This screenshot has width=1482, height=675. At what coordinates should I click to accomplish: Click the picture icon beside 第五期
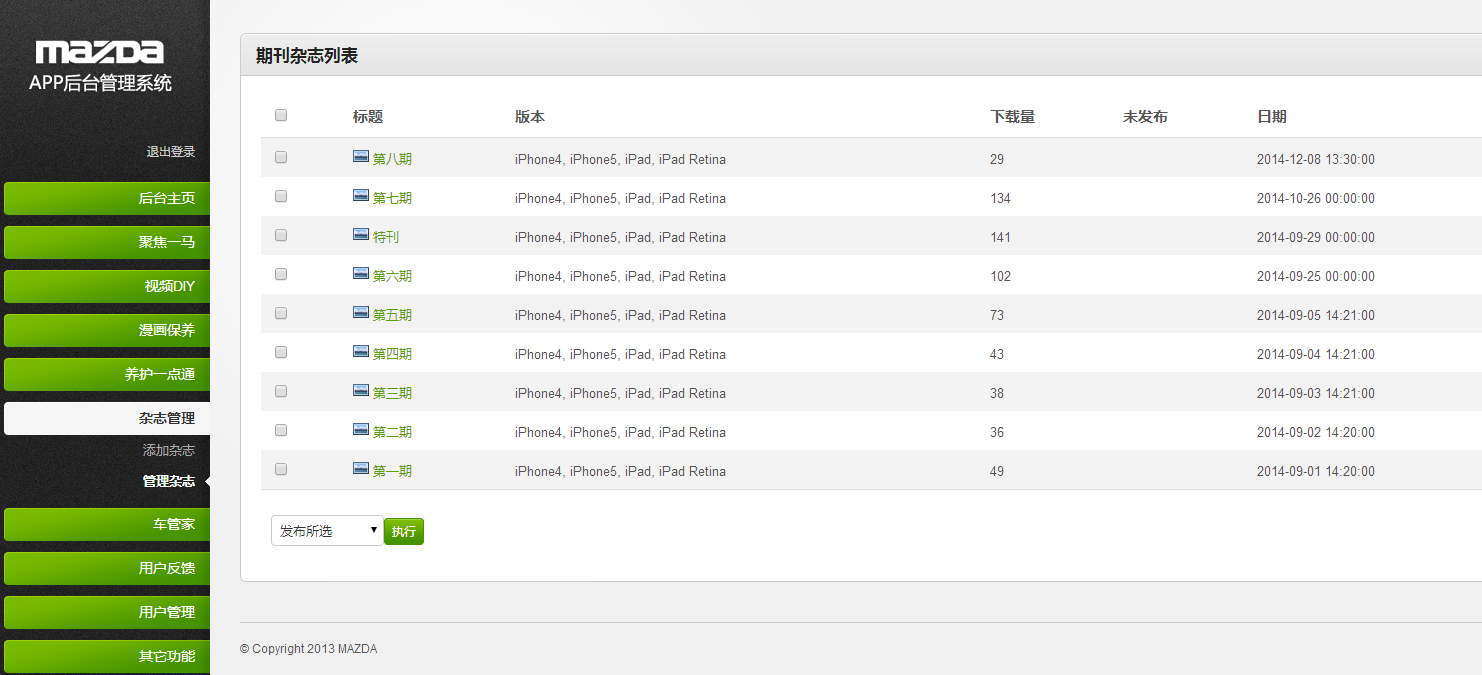pos(361,313)
